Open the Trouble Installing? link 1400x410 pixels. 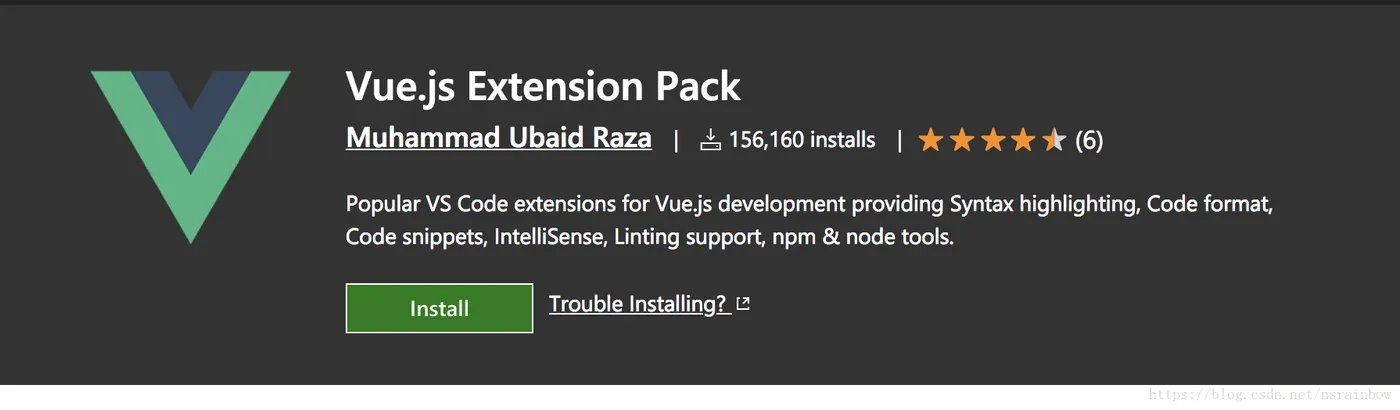638,304
